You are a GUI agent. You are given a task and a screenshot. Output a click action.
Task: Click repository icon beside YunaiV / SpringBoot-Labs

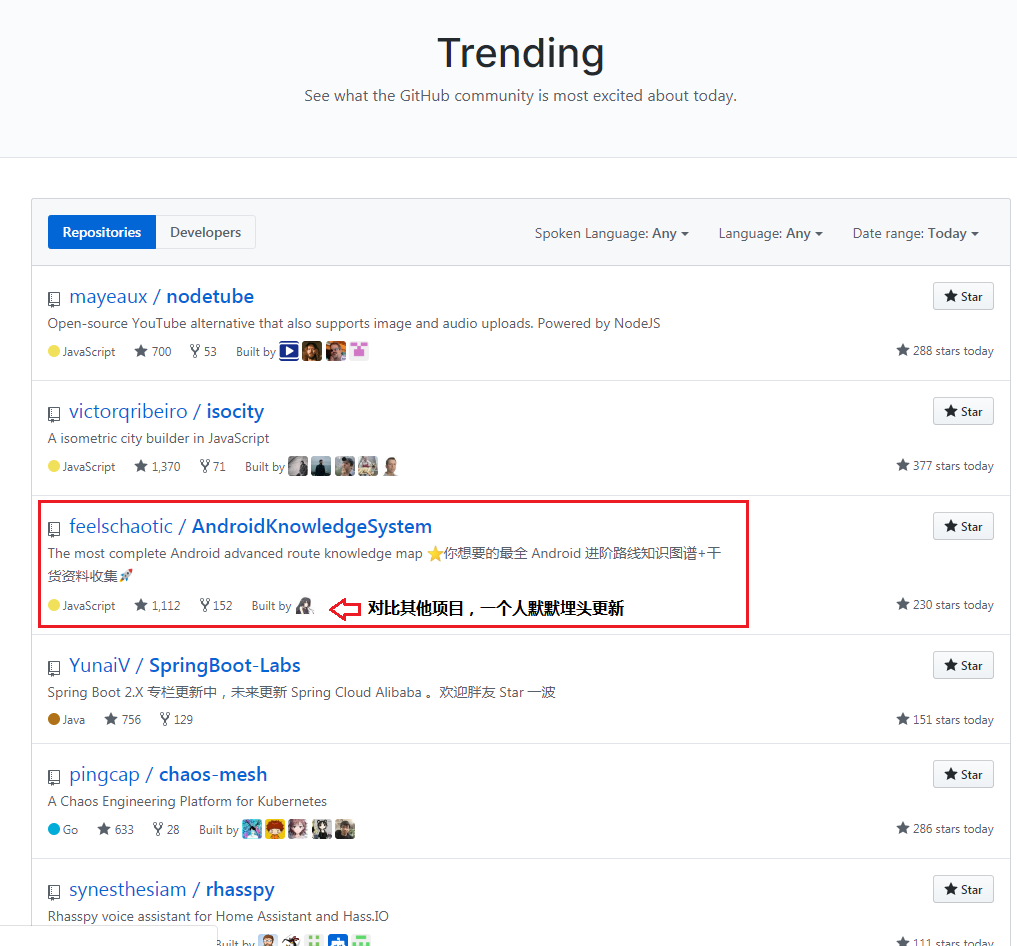tap(54, 668)
